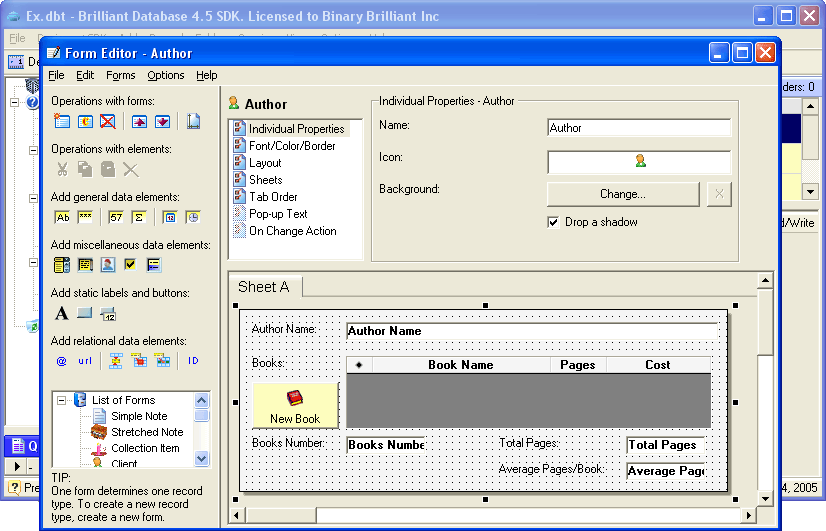Image resolution: width=826 pixels, height=531 pixels.
Task: Open the Edit menu
Action: click(85, 75)
